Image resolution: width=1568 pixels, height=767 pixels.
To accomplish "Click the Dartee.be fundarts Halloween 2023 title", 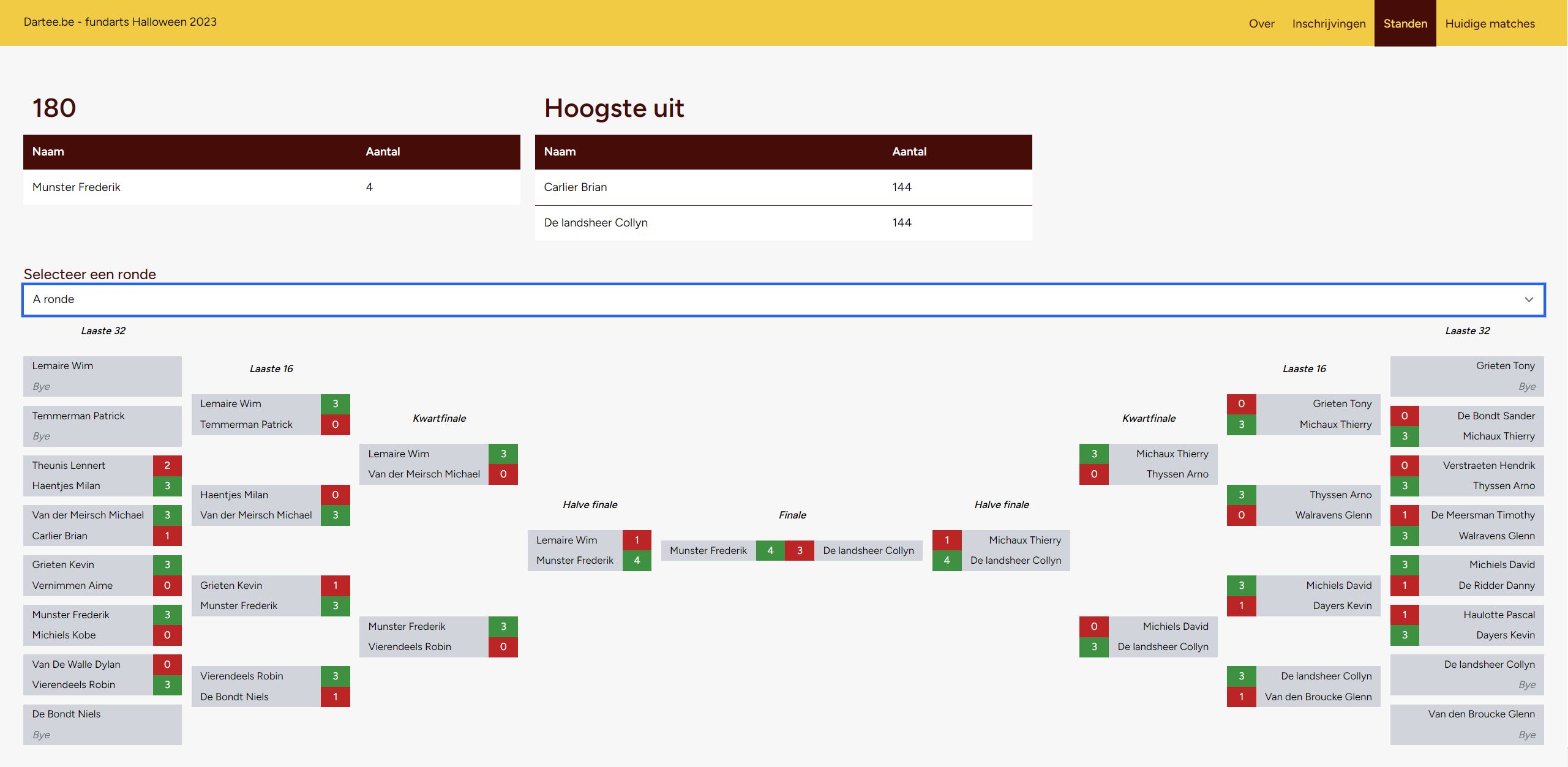I will 120,22.
